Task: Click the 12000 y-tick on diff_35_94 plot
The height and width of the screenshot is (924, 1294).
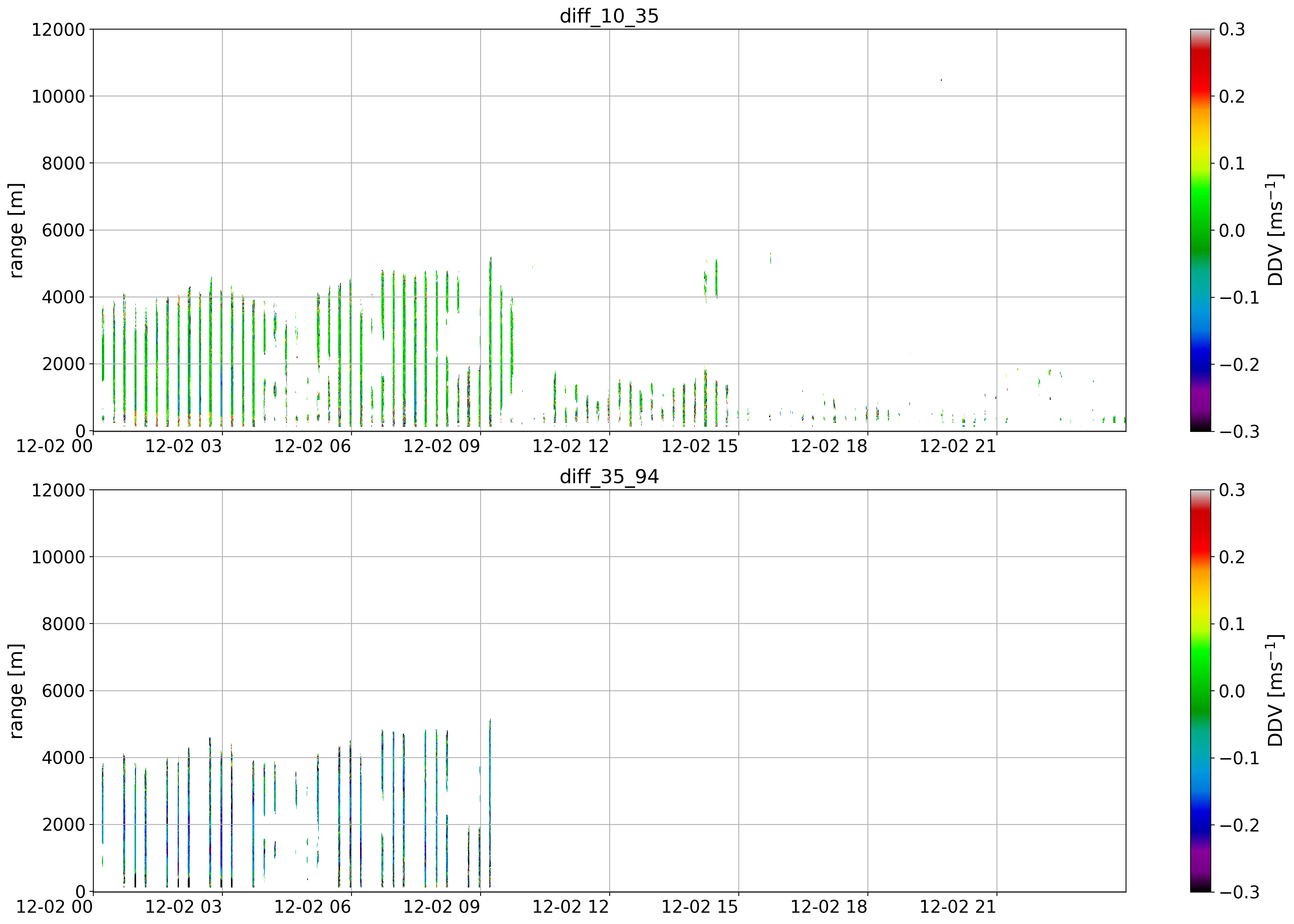Action: [58, 491]
